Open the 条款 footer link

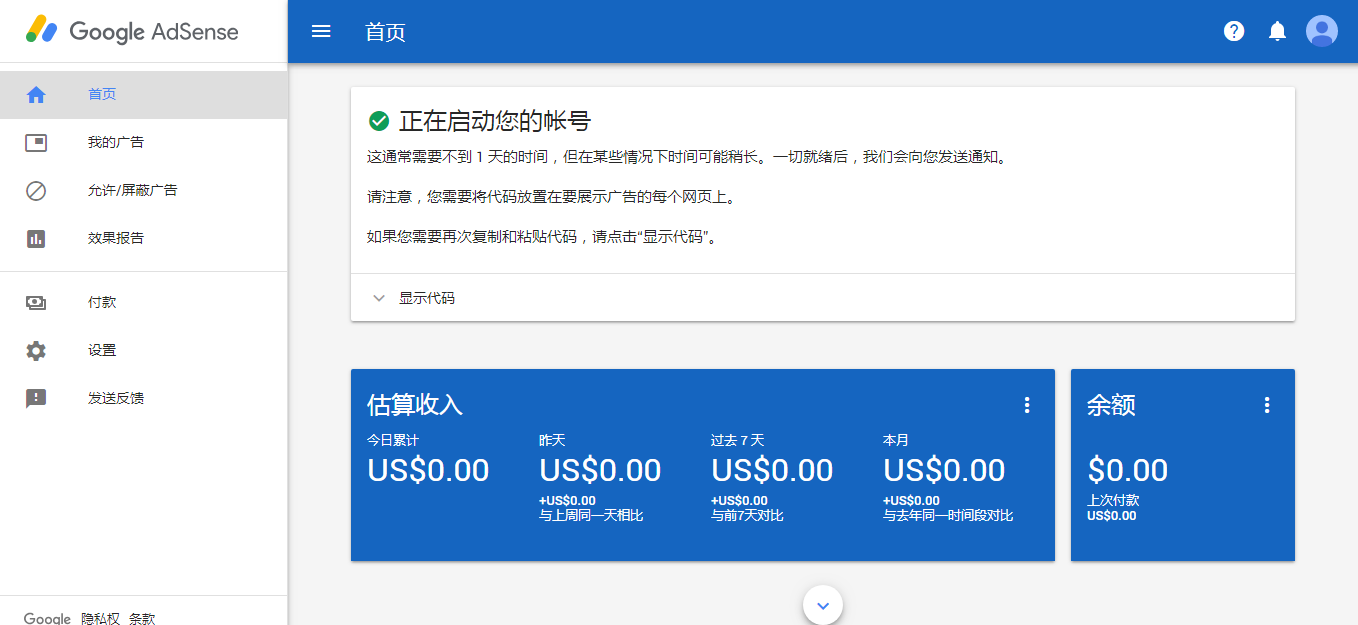tap(142, 619)
